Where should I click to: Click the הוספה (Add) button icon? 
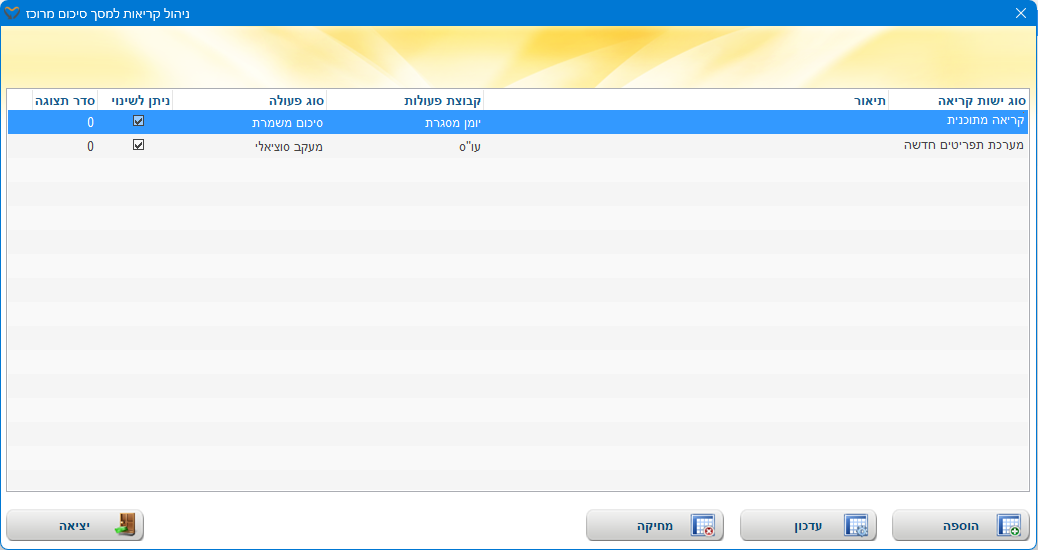(x=1008, y=525)
